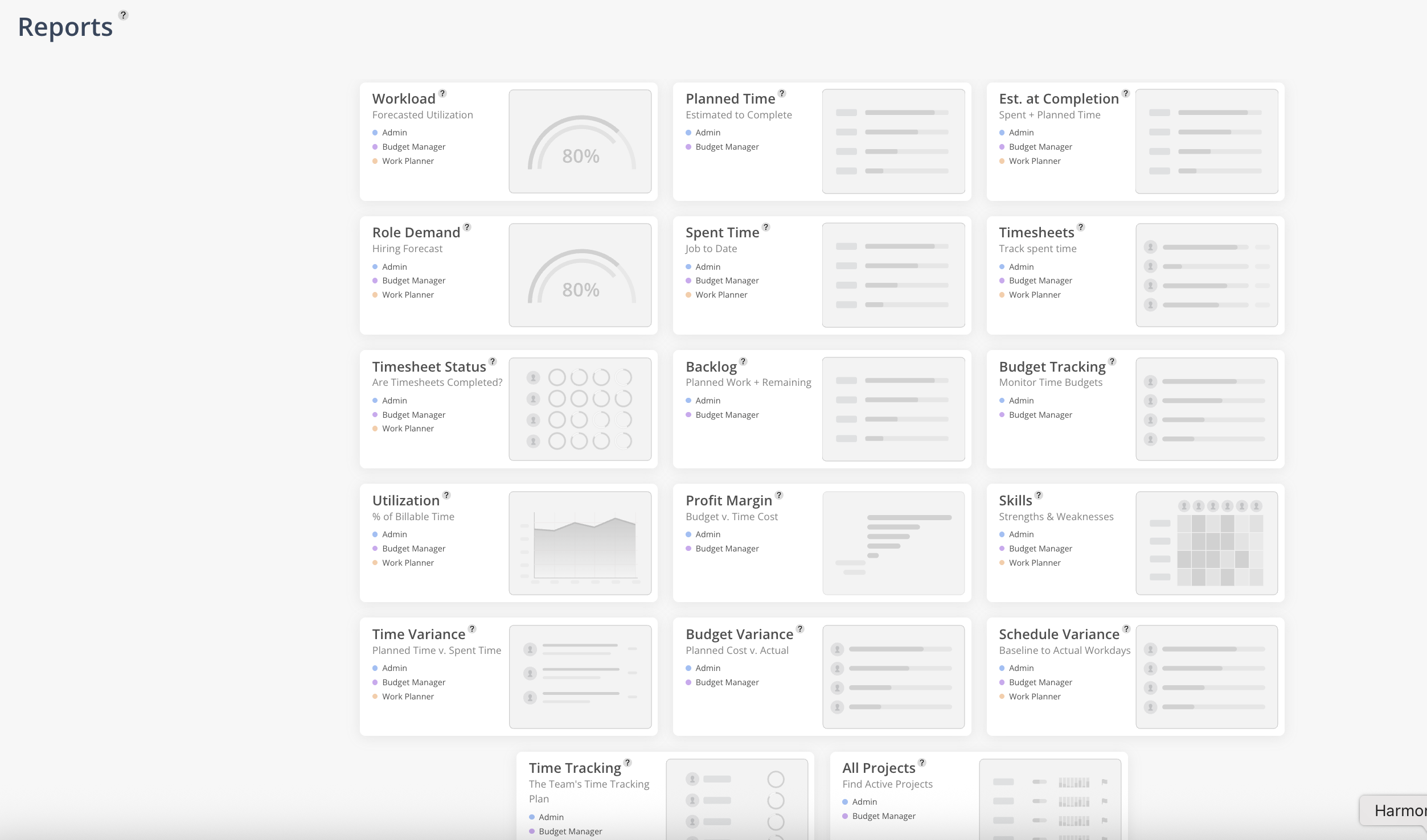Screen dimensions: 1427x840
Task: Click help icon beside Workload title
Action: pos(442,93)
